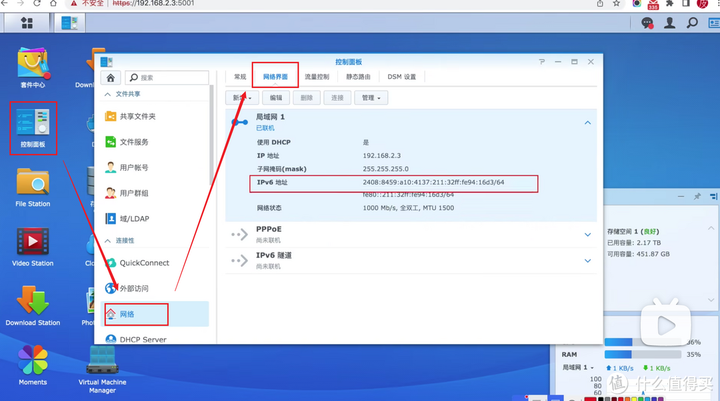Open the Control Panel desktop icon
The width and height of the screenshot is (720, 401).
point(33,127)
